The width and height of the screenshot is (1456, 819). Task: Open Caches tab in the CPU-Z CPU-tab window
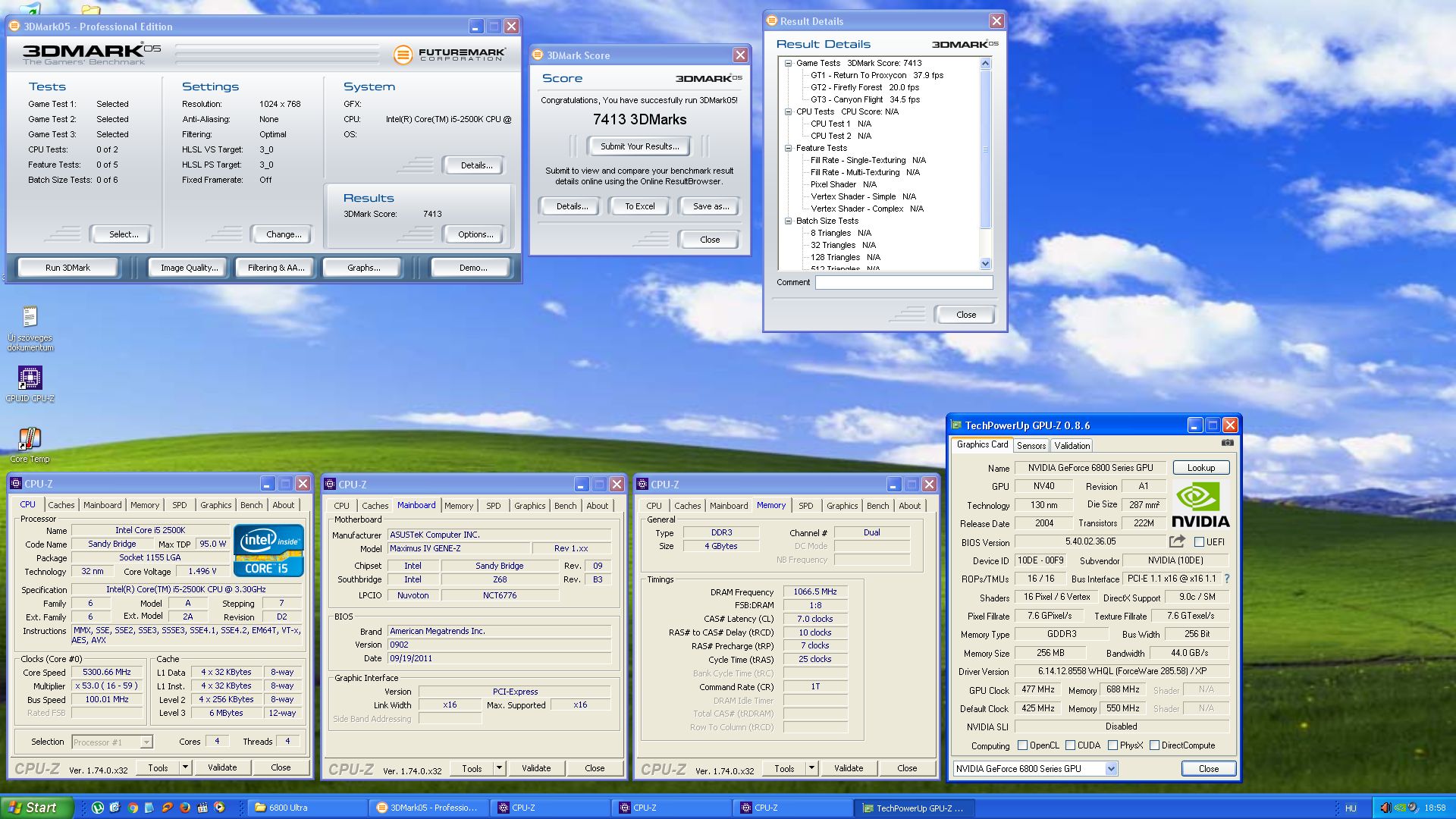click(x=61, y=505)
